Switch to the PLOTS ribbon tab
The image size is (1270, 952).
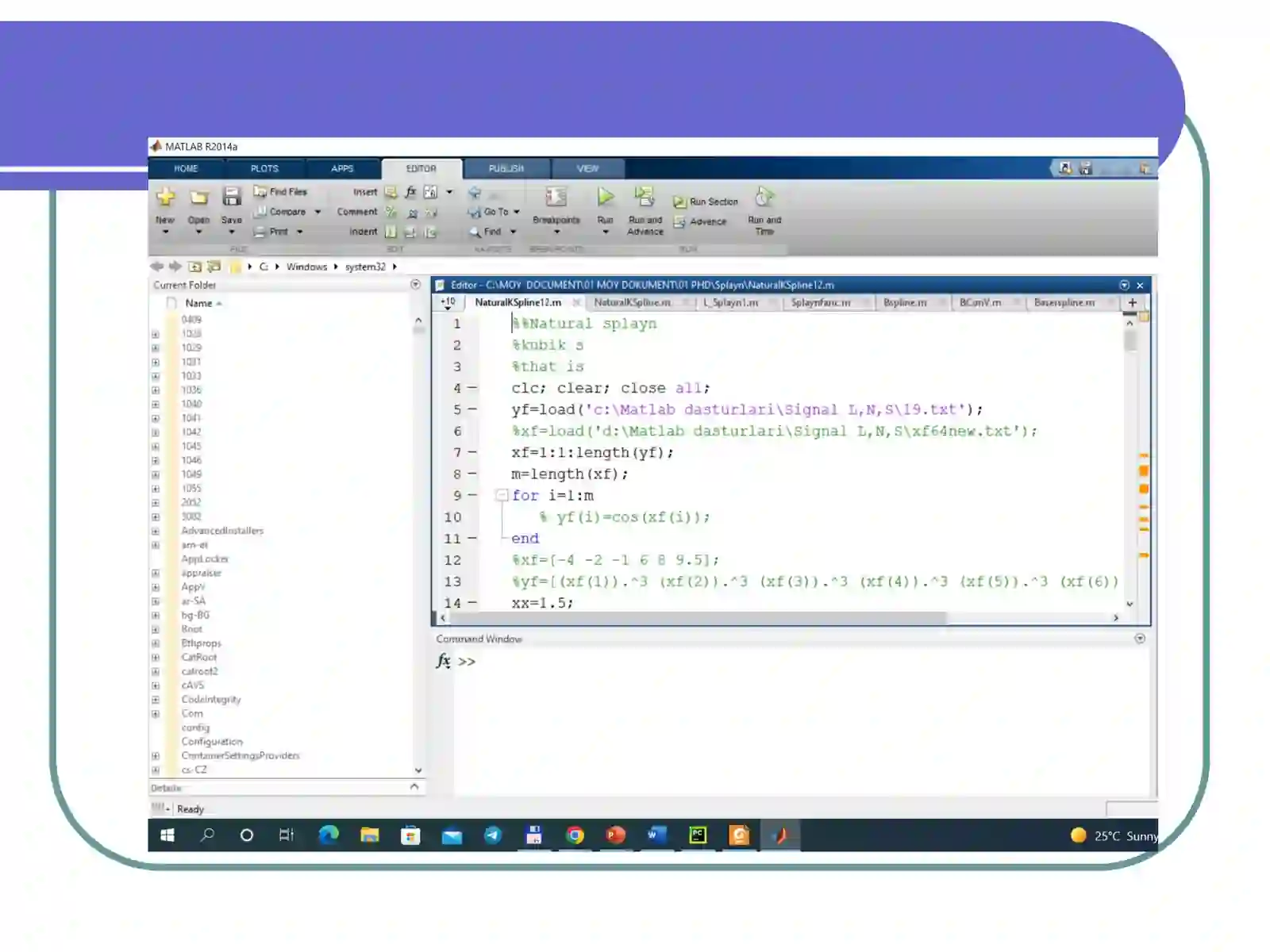click(x=264, y=168)
